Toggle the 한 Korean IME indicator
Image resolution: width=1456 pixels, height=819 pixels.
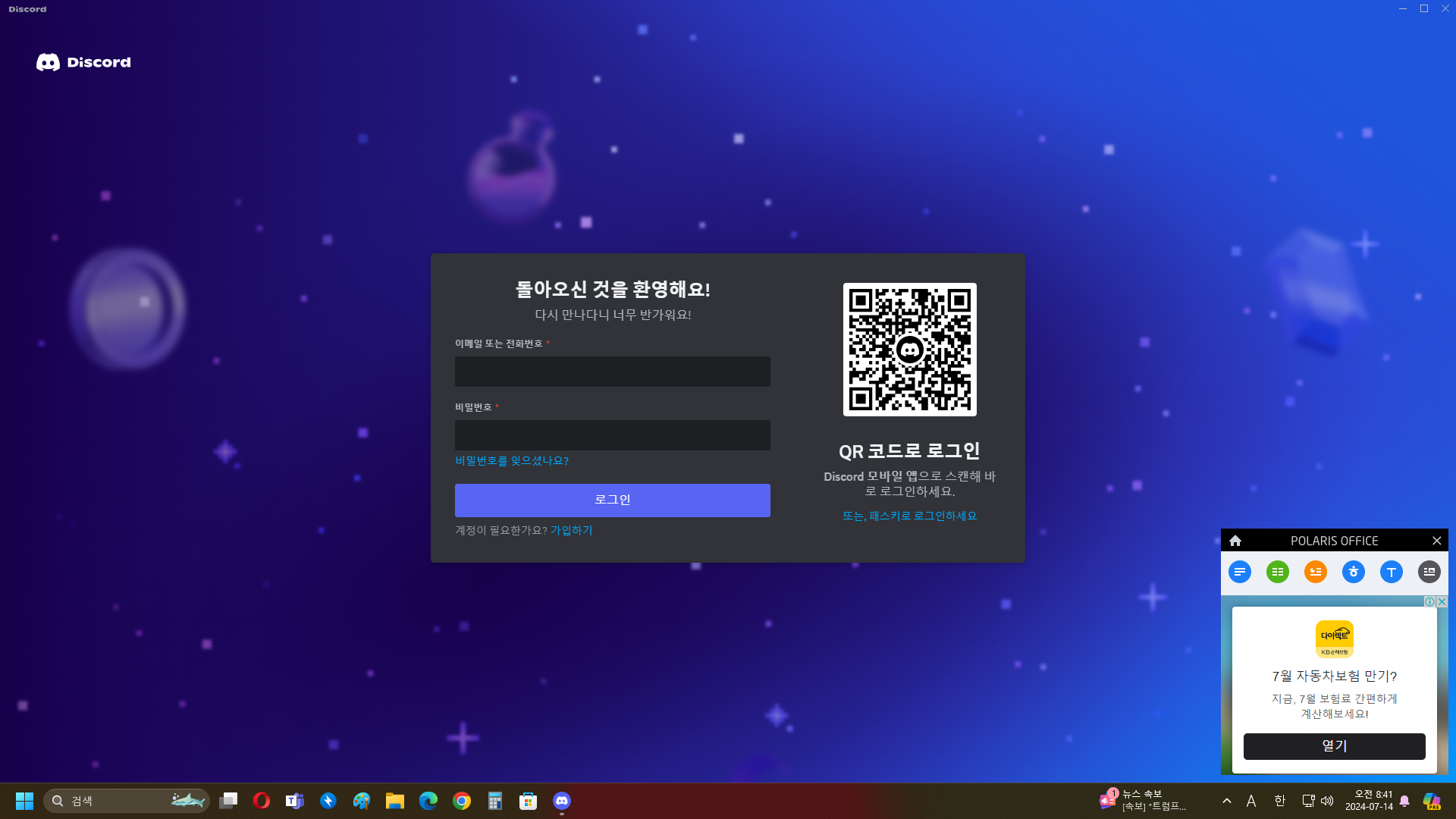coord(1280,801)
